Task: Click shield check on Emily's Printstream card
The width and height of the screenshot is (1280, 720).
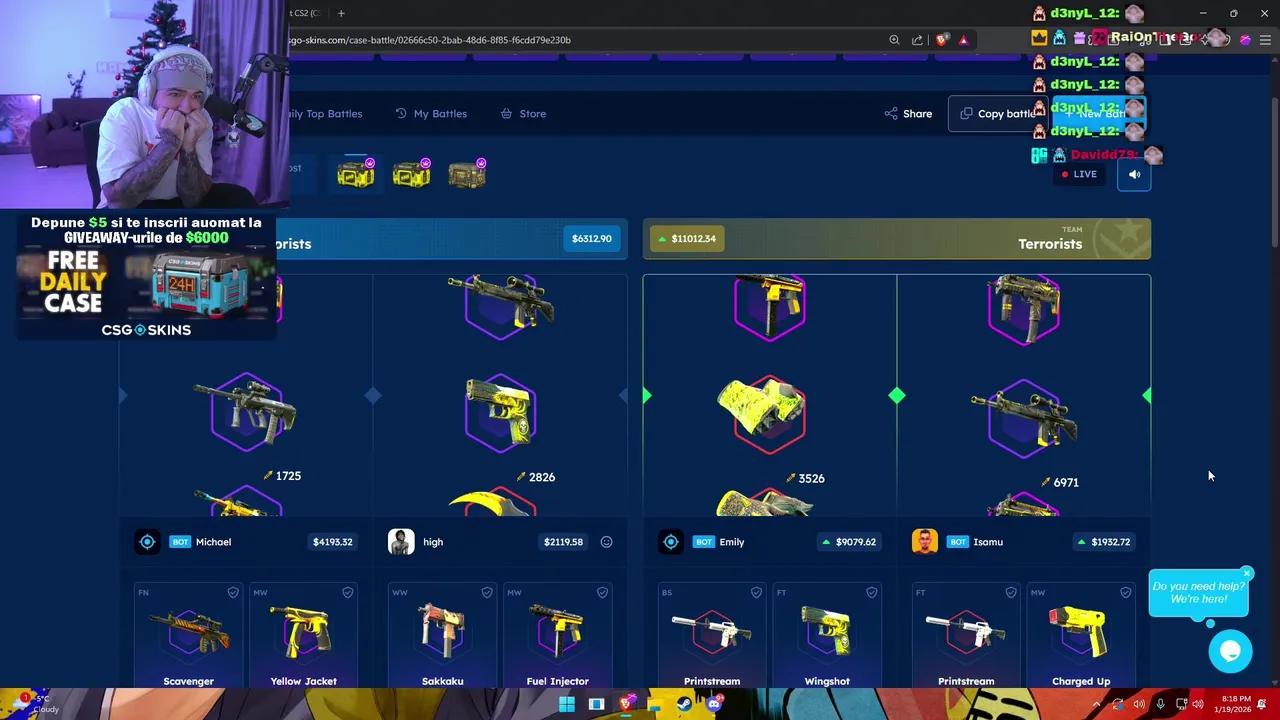Action: point(756,592)
